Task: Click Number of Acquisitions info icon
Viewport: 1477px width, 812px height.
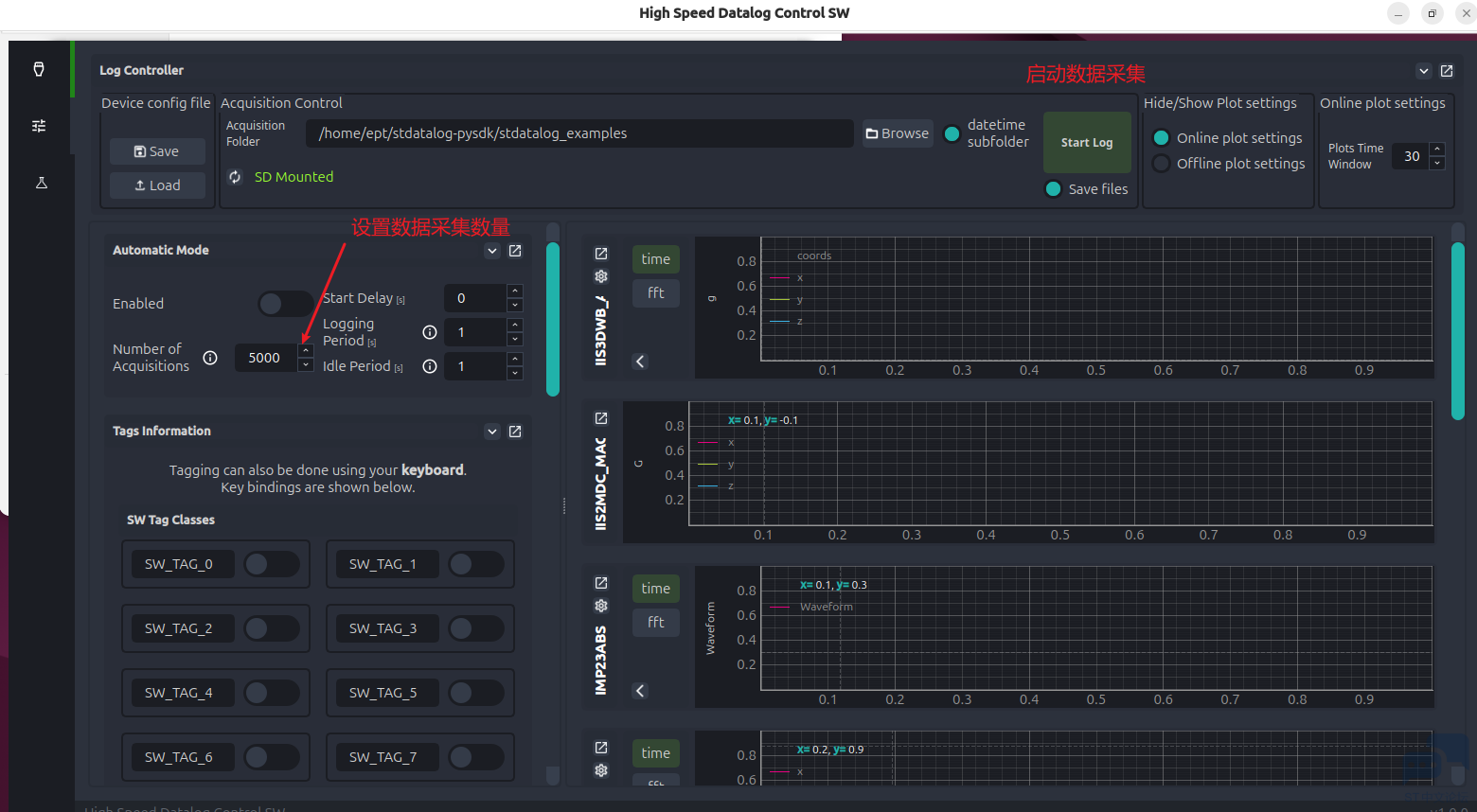Action: (x=210, y=358)
